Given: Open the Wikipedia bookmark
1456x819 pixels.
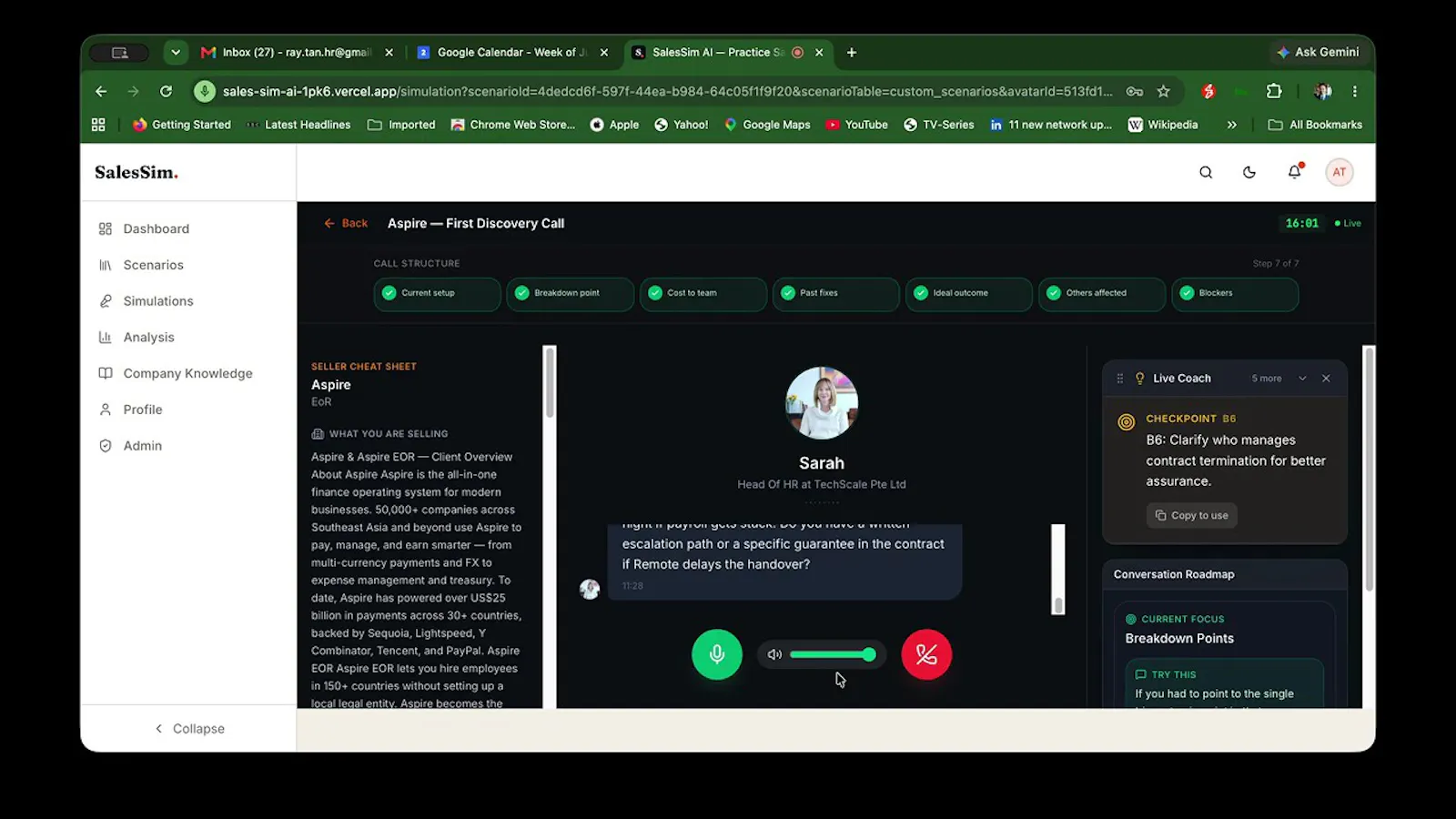Looking at the screenshot, I should click(x=1163, y=125).
